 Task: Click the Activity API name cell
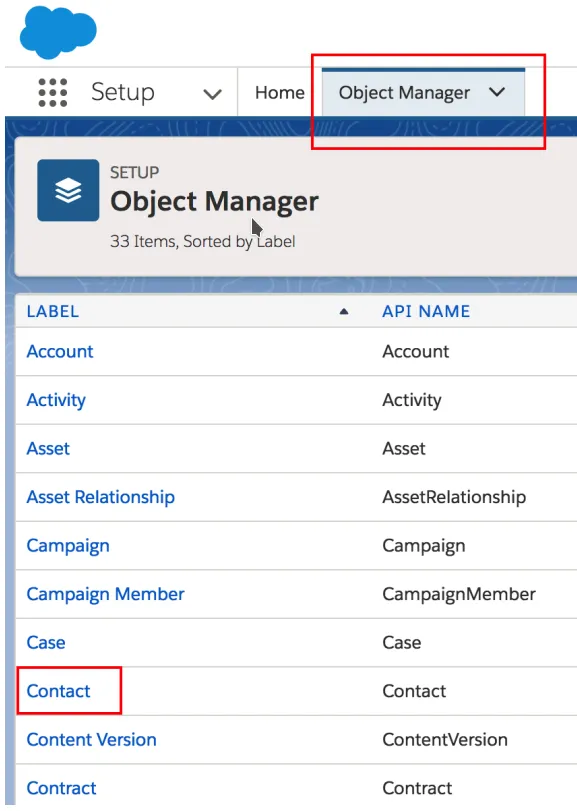click(412, 400)
